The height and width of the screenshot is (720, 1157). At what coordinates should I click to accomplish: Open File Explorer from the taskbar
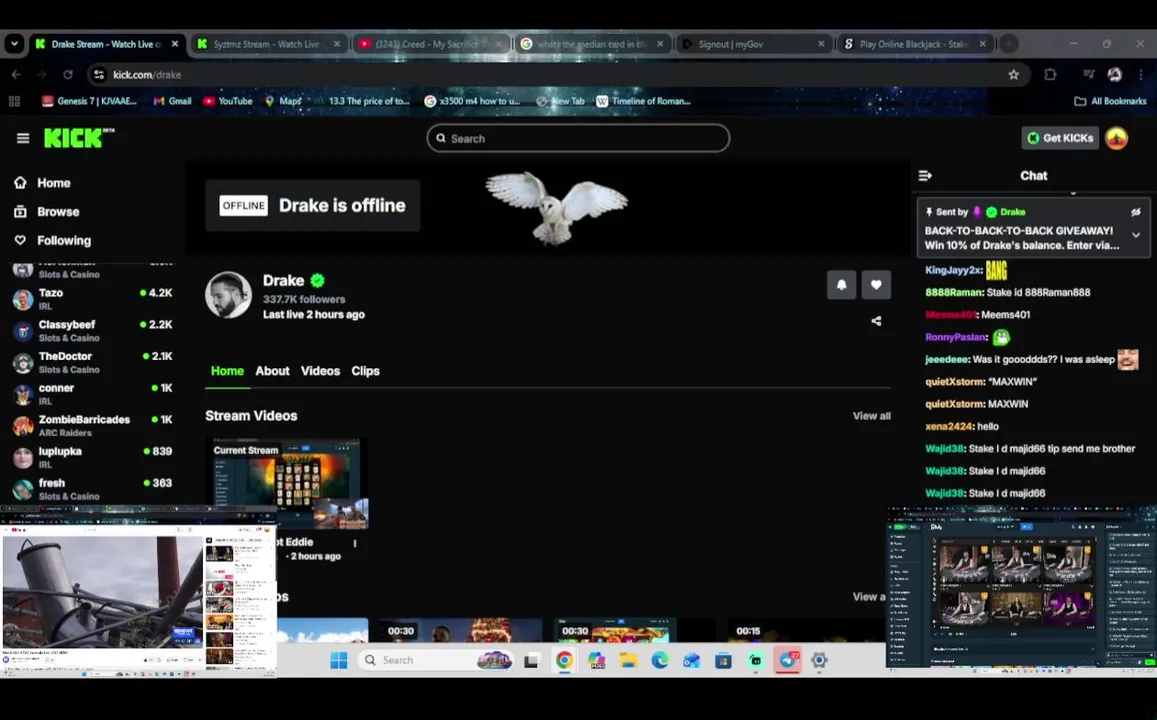coord(628,660)
